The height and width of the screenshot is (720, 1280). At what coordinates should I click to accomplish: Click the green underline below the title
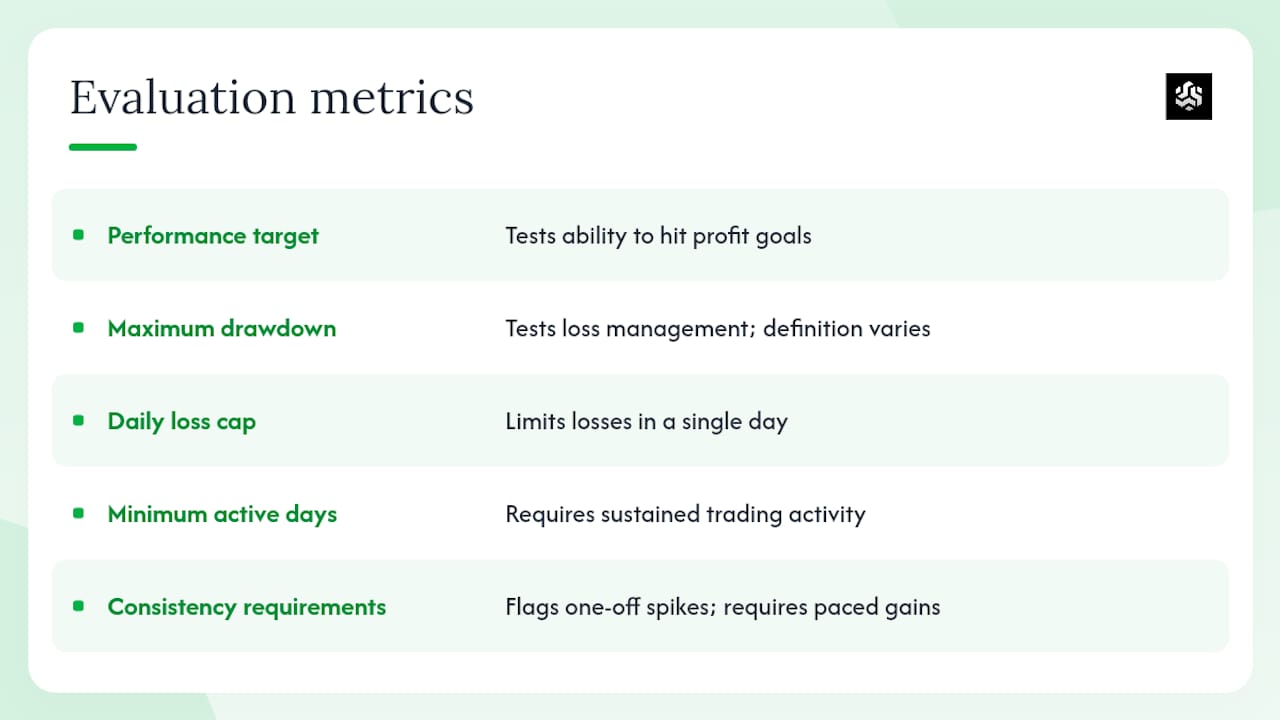[103, 147]
